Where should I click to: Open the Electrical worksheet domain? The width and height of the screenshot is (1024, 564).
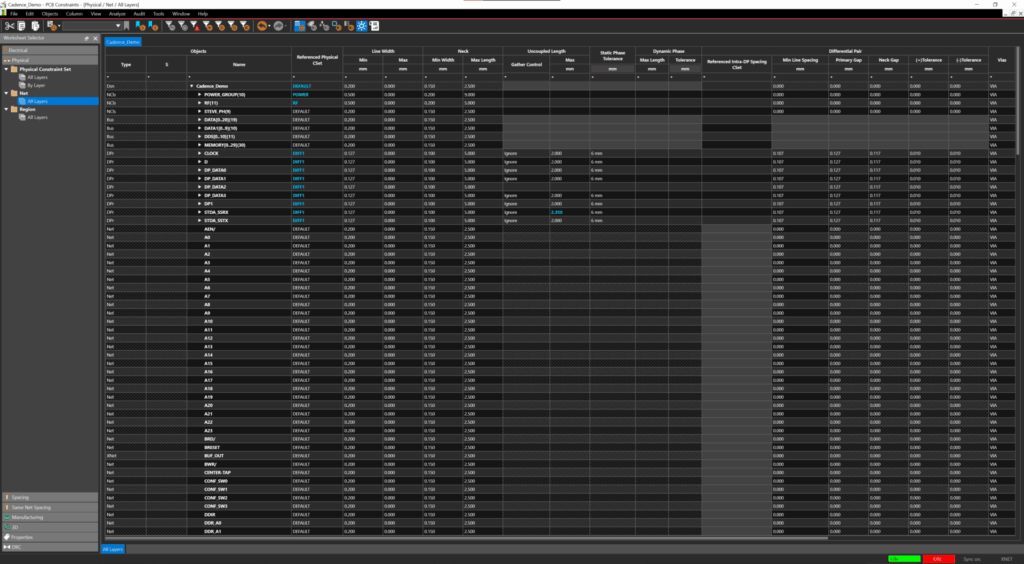[50, 50]
